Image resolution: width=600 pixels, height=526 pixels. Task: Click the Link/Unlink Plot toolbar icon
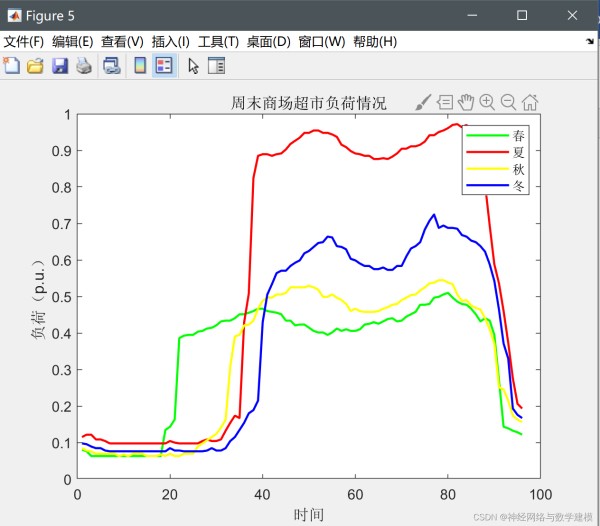pos(112,66)
